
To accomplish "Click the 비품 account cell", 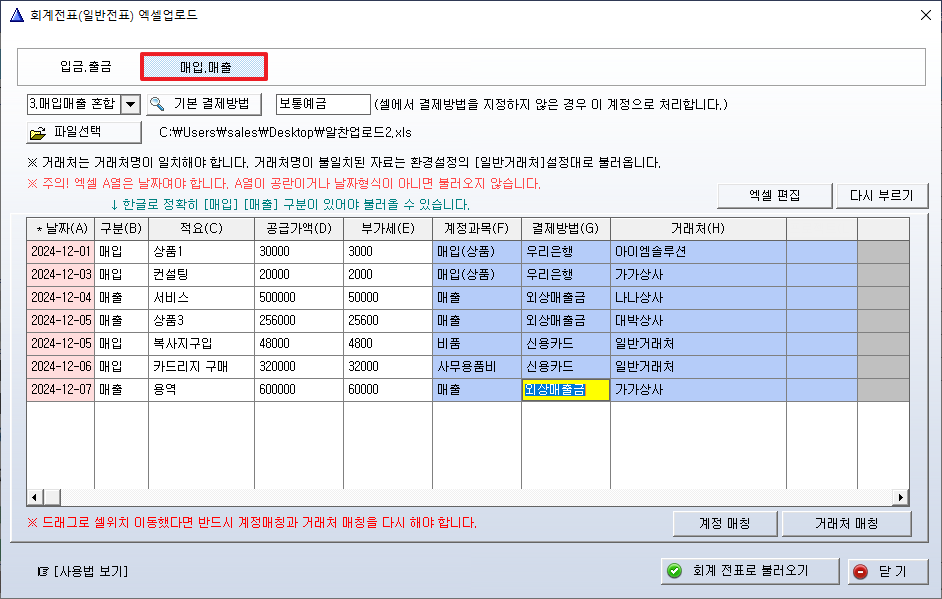I will click(x=476, y=344).
